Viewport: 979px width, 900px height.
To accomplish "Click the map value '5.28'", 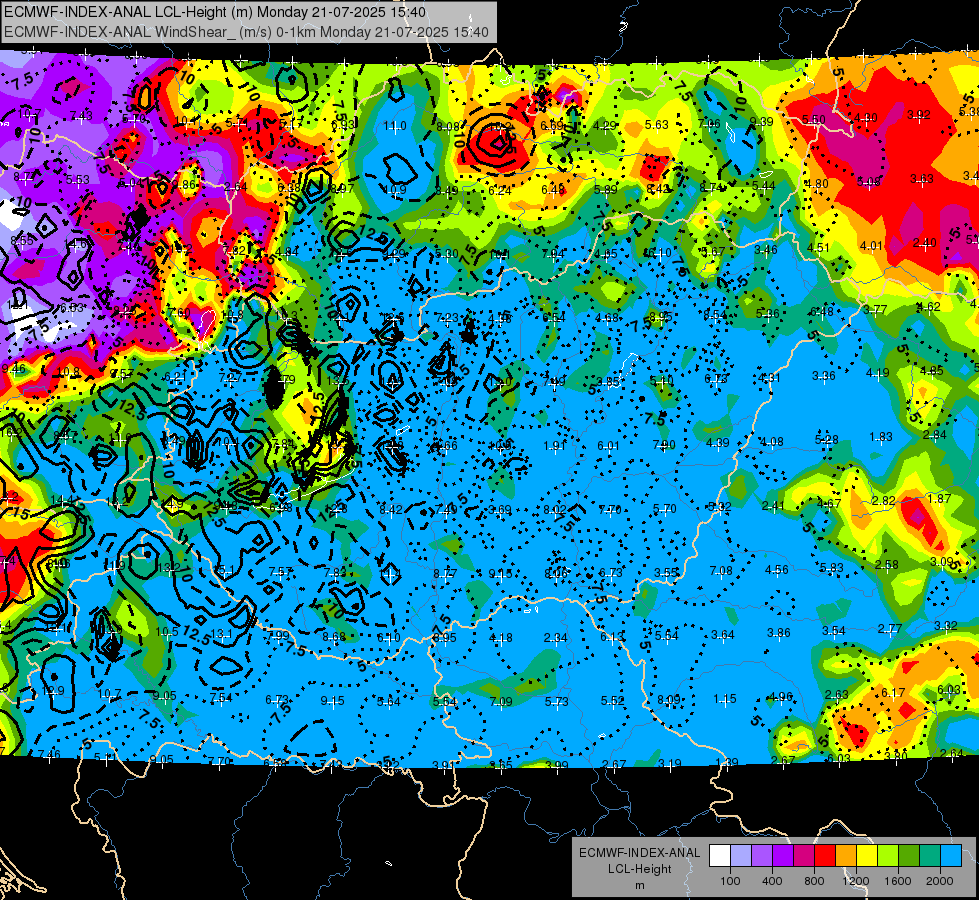I will tap(826, 439).
